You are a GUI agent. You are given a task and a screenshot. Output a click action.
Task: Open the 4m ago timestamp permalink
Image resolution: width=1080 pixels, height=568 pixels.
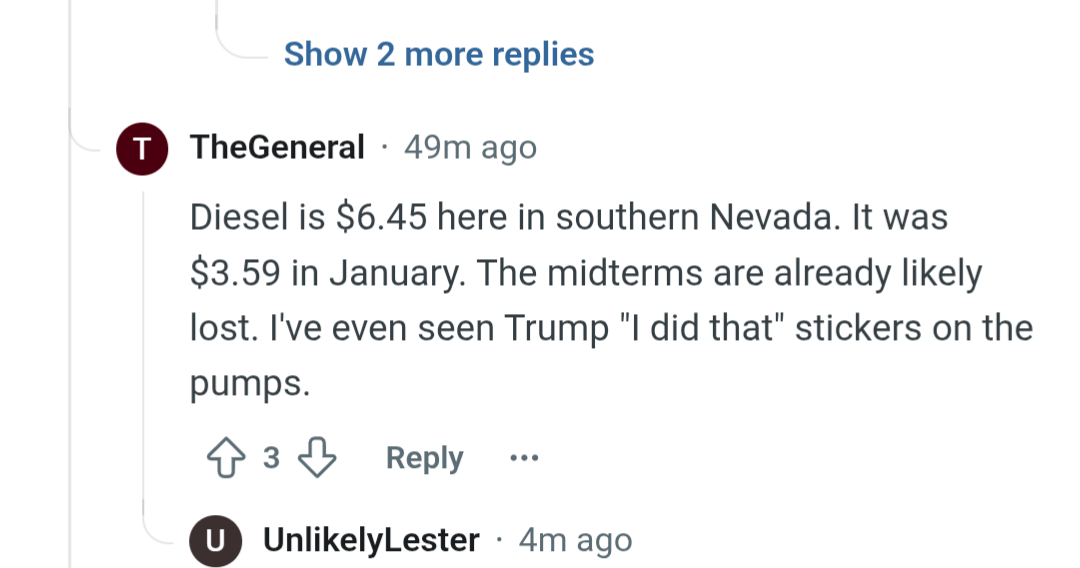tap(576, 541)
